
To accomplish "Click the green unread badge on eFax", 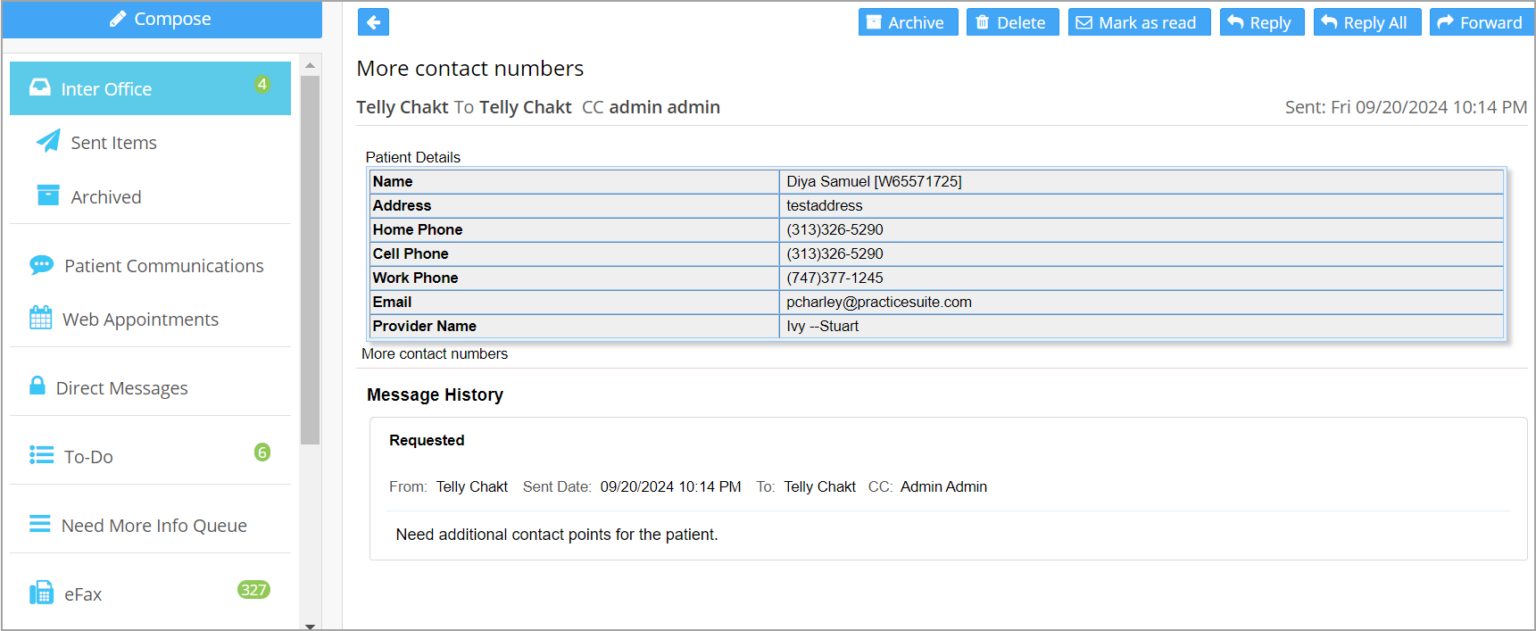I will (253, 590).
